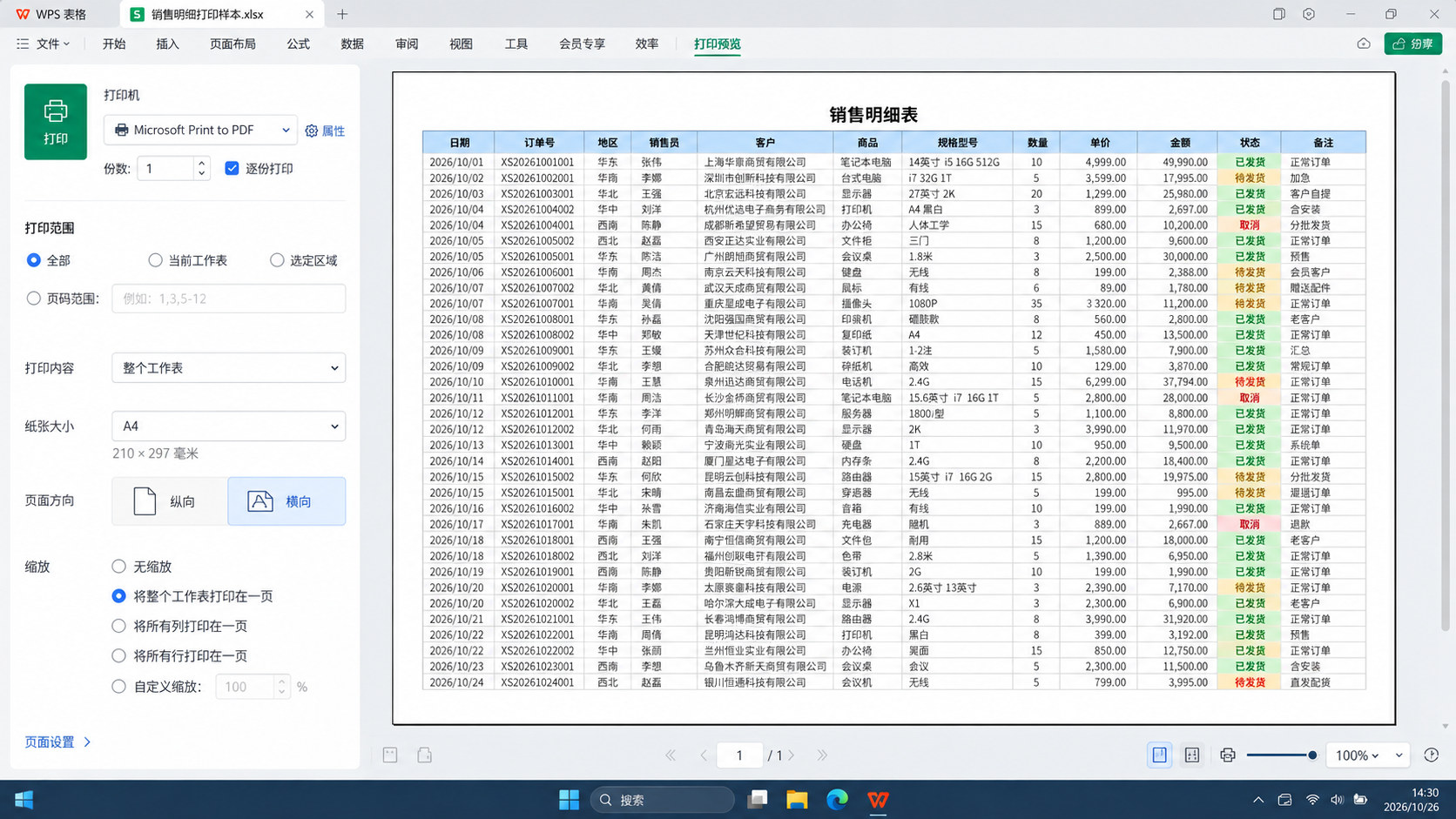This screenshot has width=1456, height=819.
Task: Click the cloud sync icon
Action: 1364,44
